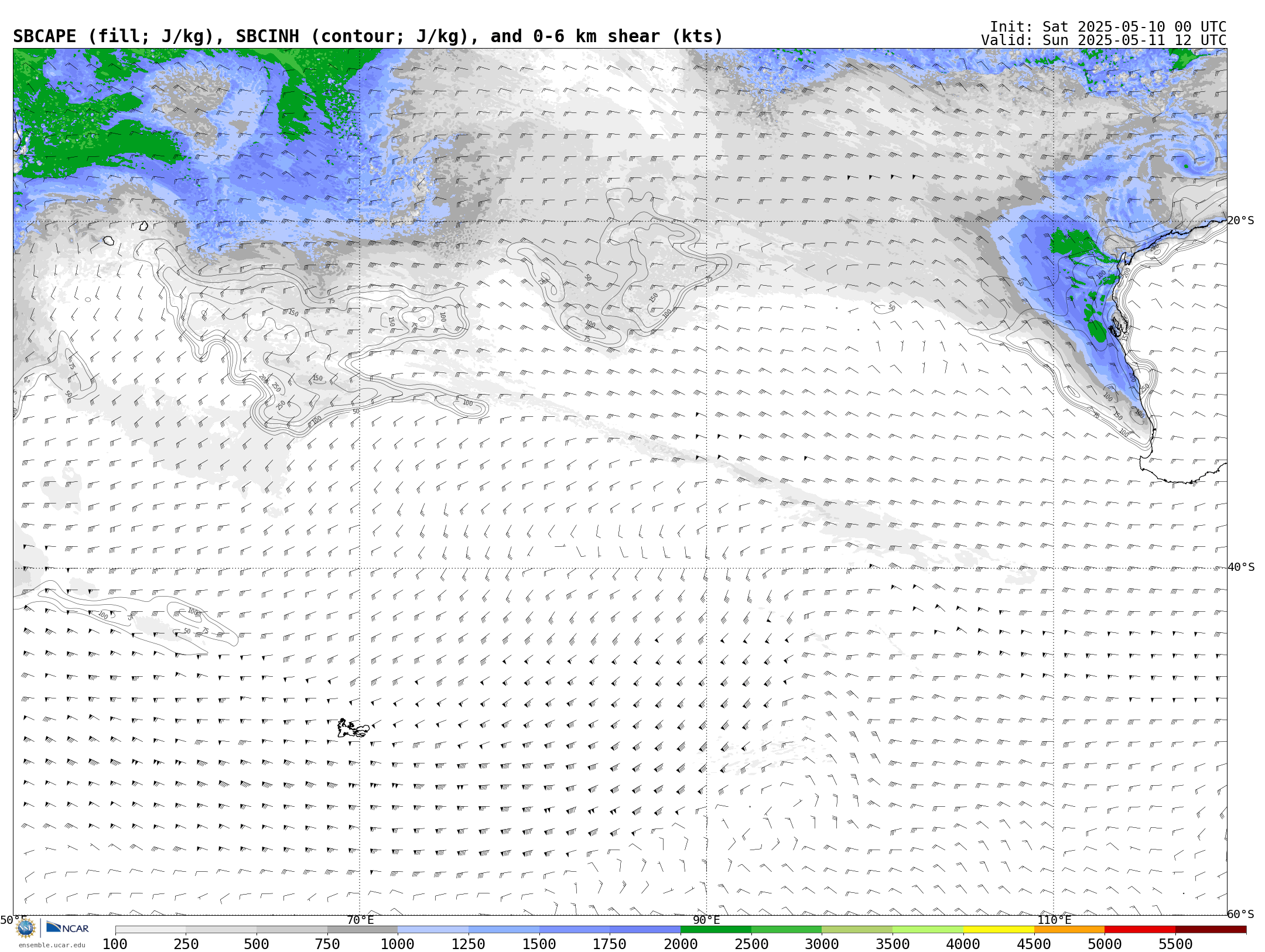Pick the yellow 4000–4500 colorbar swatch

[999, 930]
